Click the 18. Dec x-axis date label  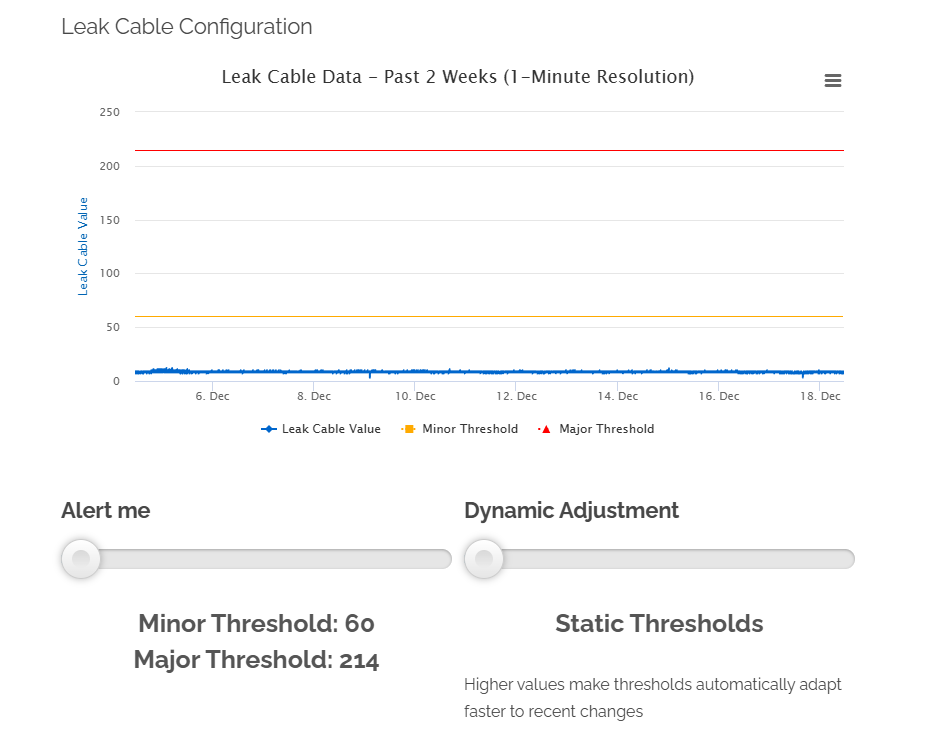(x=819, y=396)
